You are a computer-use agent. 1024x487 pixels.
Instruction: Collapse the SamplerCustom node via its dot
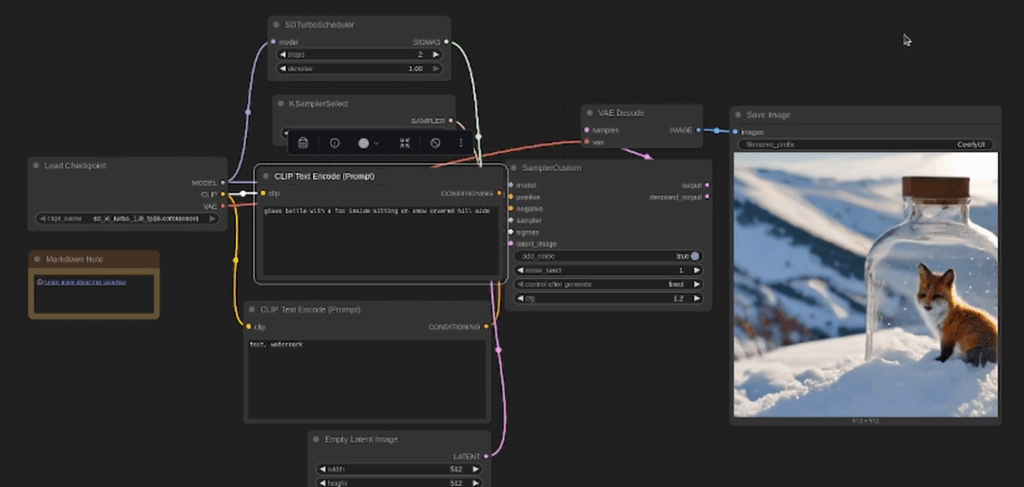[515, 168]
